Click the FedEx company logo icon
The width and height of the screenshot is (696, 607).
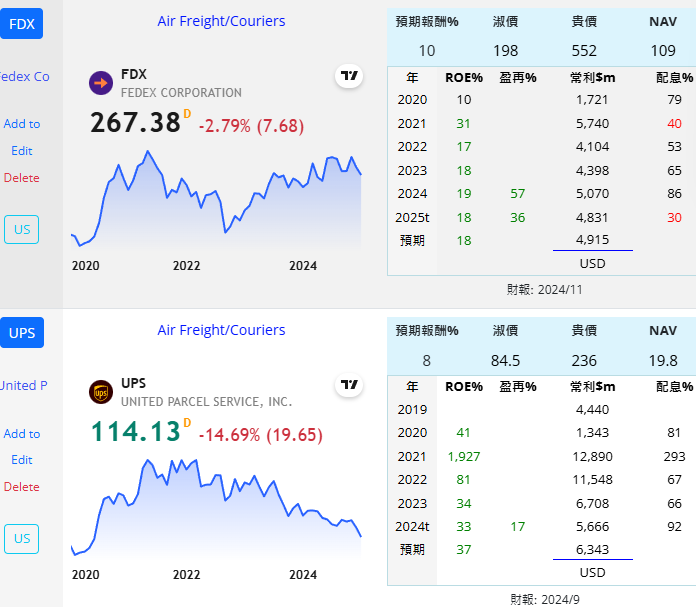pos(101,83)
